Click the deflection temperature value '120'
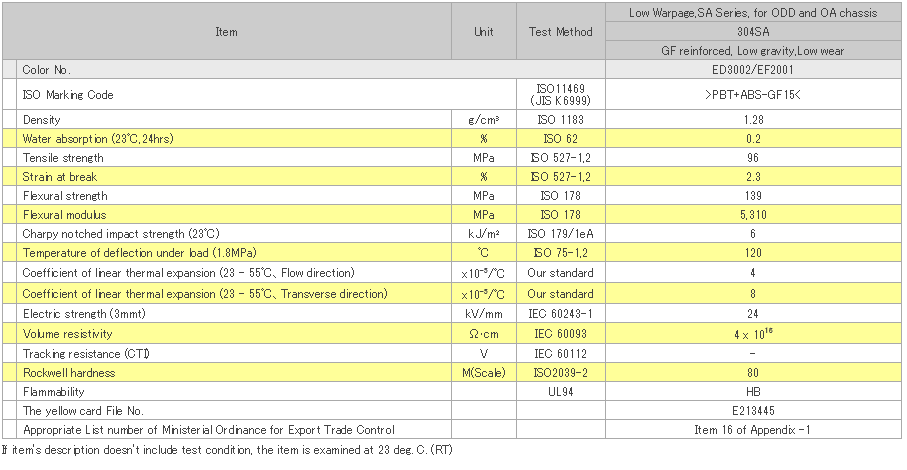The width and height of the screenshot is (907, 470). click(753, 253)
